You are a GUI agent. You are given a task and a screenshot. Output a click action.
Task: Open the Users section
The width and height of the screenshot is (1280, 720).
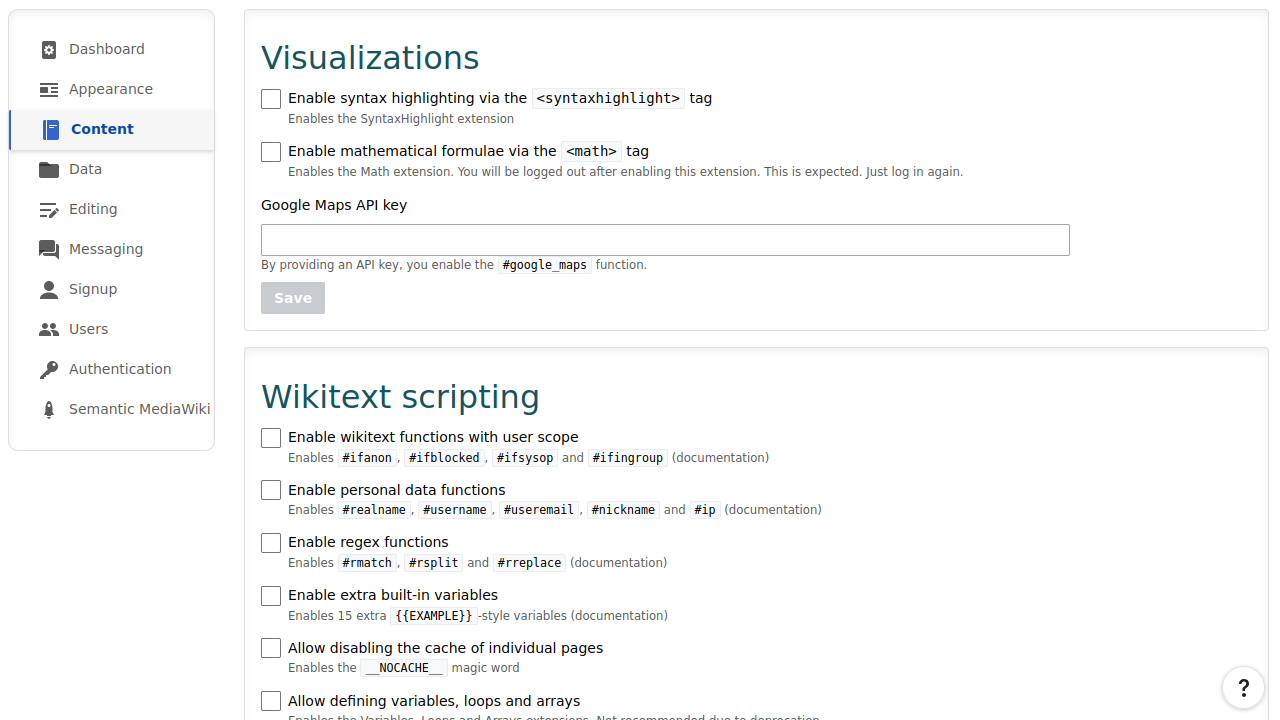pos(89,329)
